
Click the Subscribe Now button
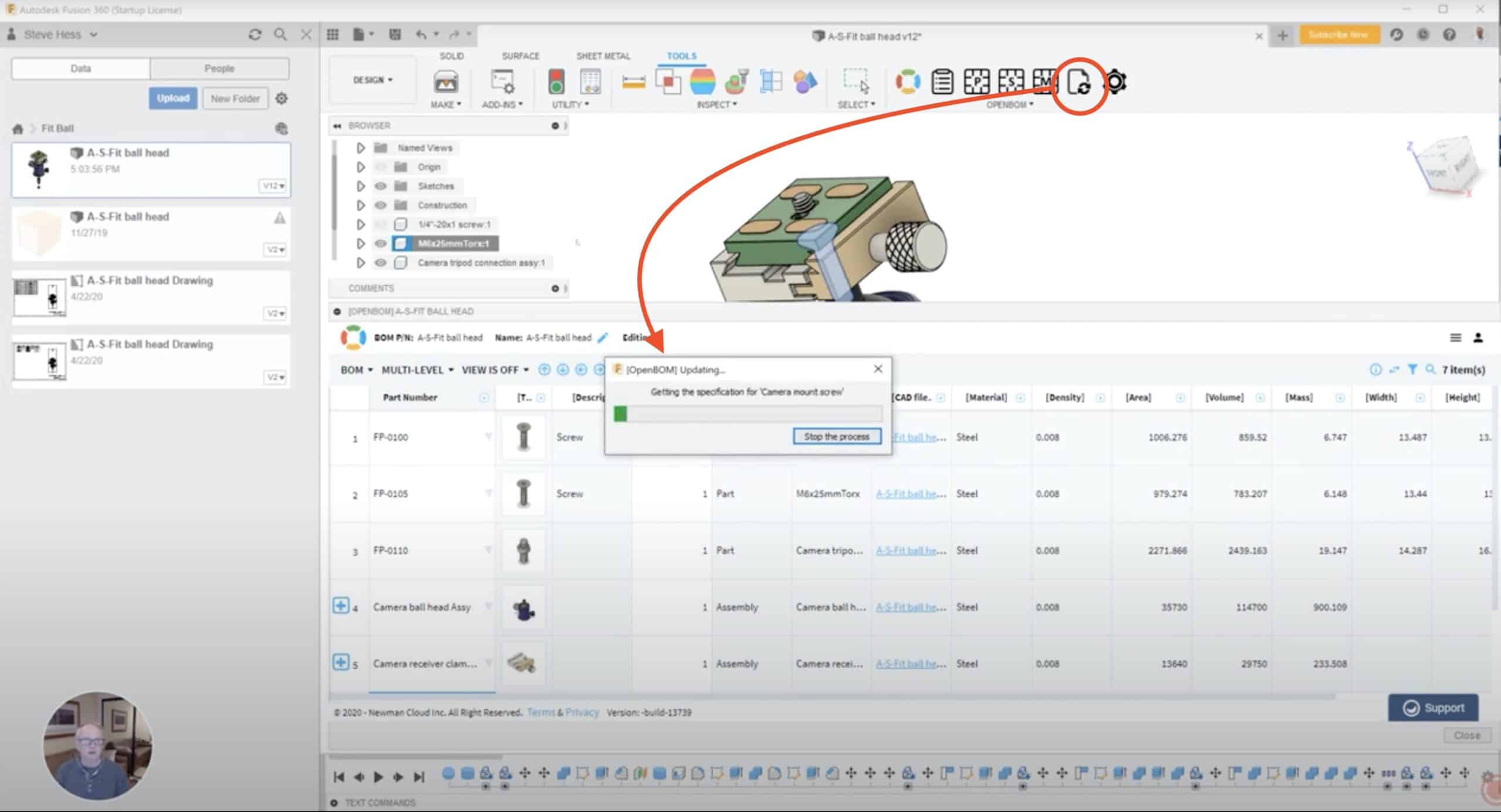pos(1339,35)
